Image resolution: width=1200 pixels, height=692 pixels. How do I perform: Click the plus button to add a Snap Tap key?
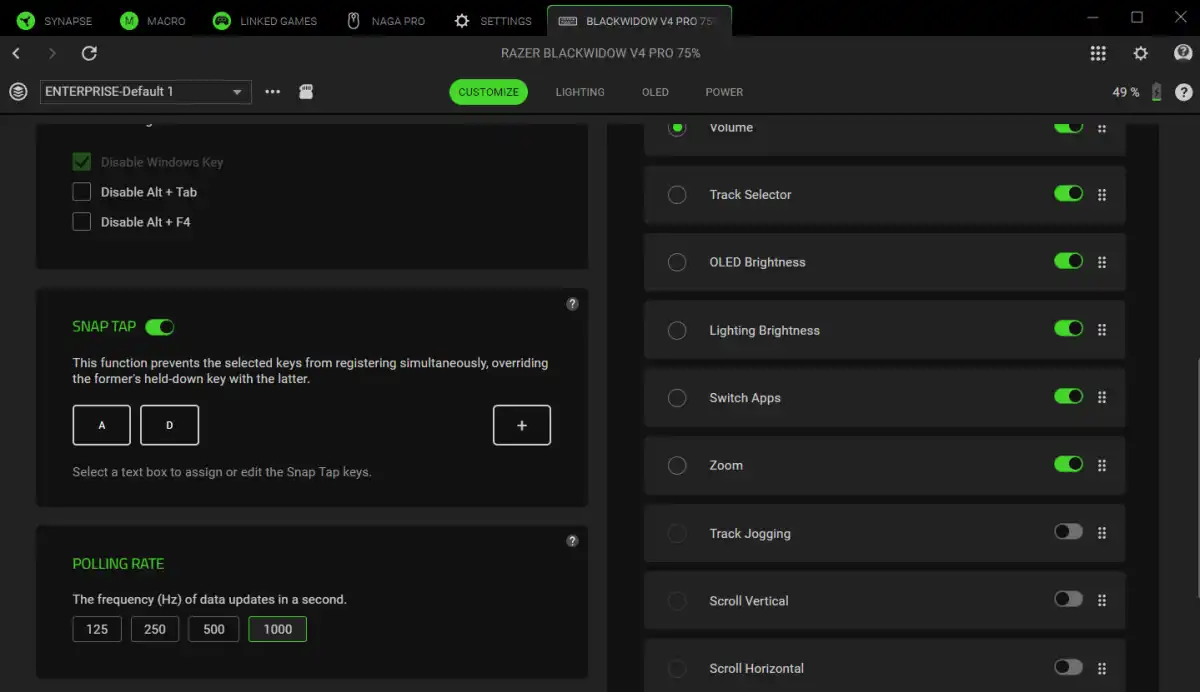pos(521,425)
